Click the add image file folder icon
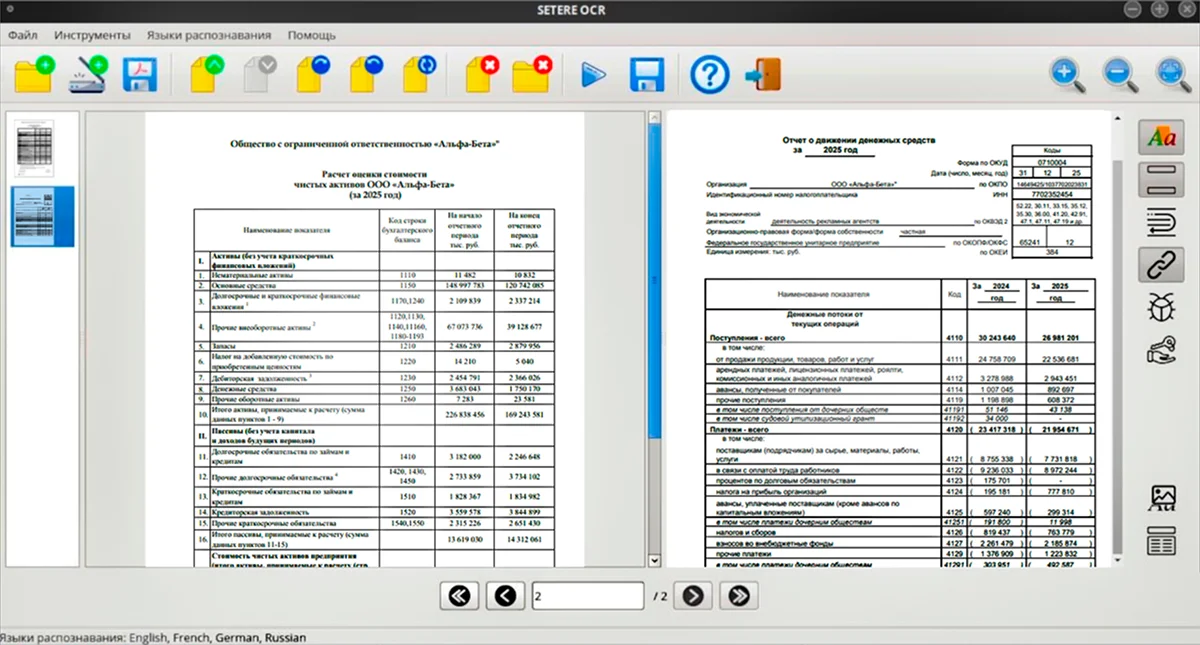1200x645 pixels. click(x=35, y=75)
